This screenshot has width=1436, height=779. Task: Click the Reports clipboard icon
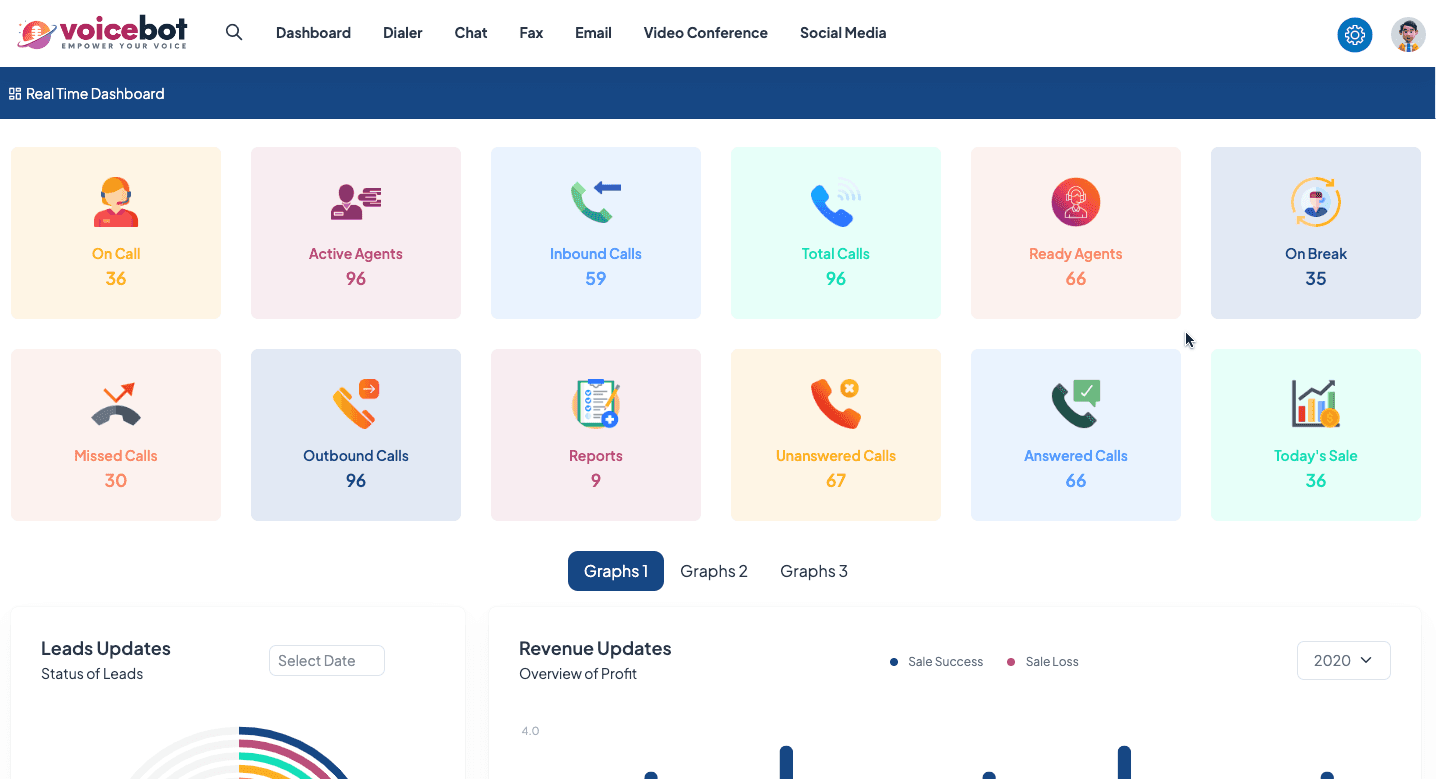click(596, 405)
